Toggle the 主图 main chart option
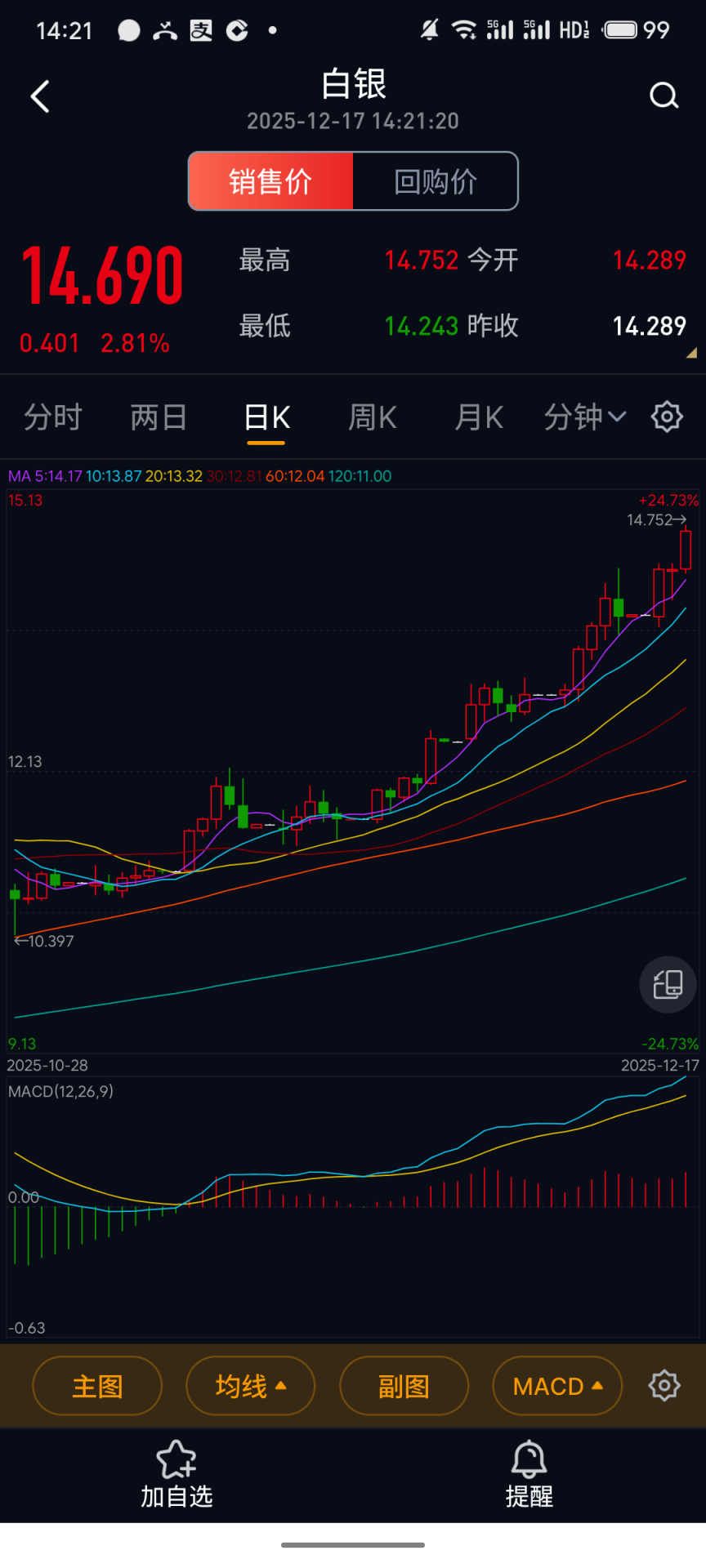This screenshot has width=706, height=1568. pyautogui.click(x=97, y=1386)
